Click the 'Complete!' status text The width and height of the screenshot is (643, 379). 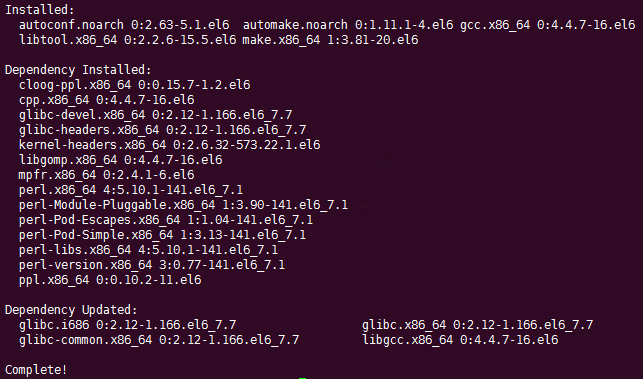coord(36,370)
